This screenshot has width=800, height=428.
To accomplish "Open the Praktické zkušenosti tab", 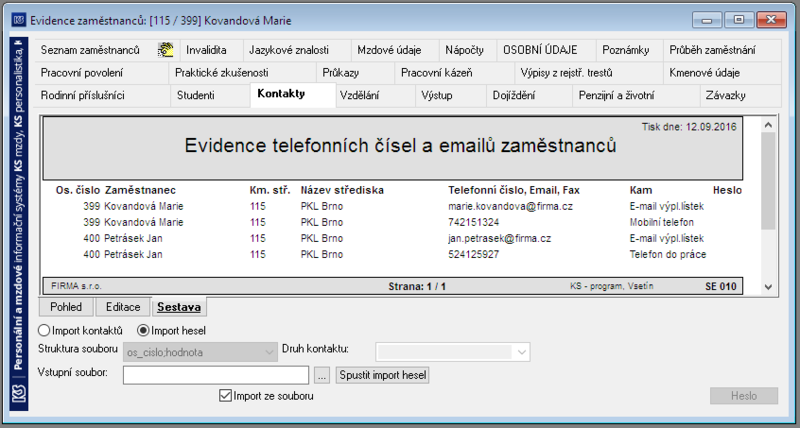I will tap(242, 73).
